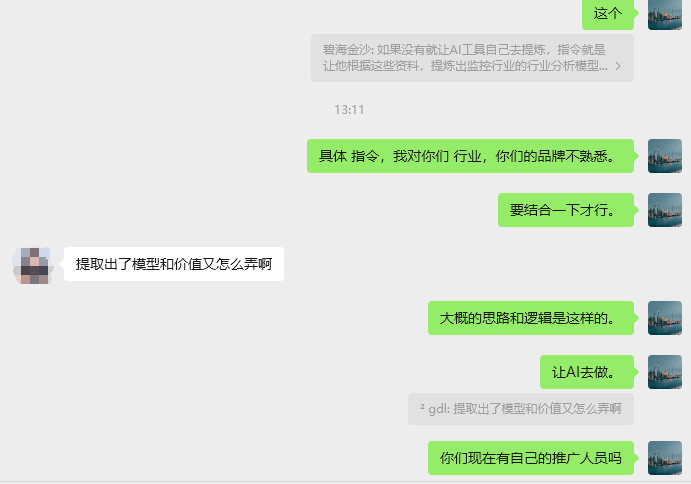Jump to quoted gdl message reference

click(x=521, y=409)
